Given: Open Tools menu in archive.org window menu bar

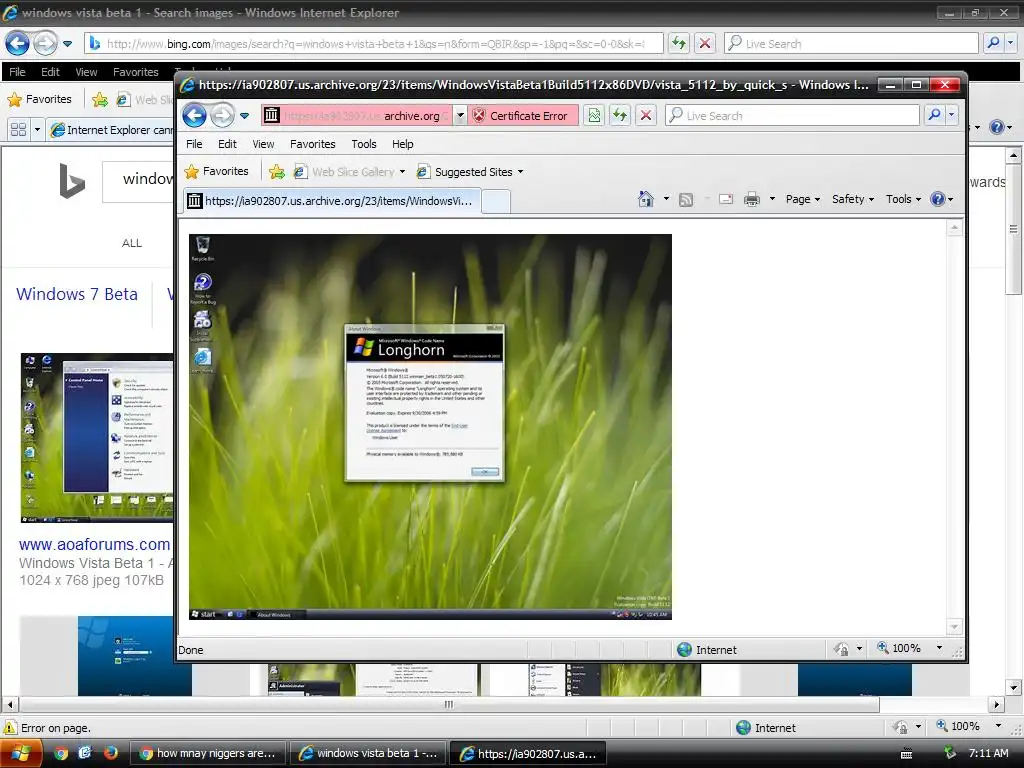Looking at the screenshot, I should click(x=364, y=144).
